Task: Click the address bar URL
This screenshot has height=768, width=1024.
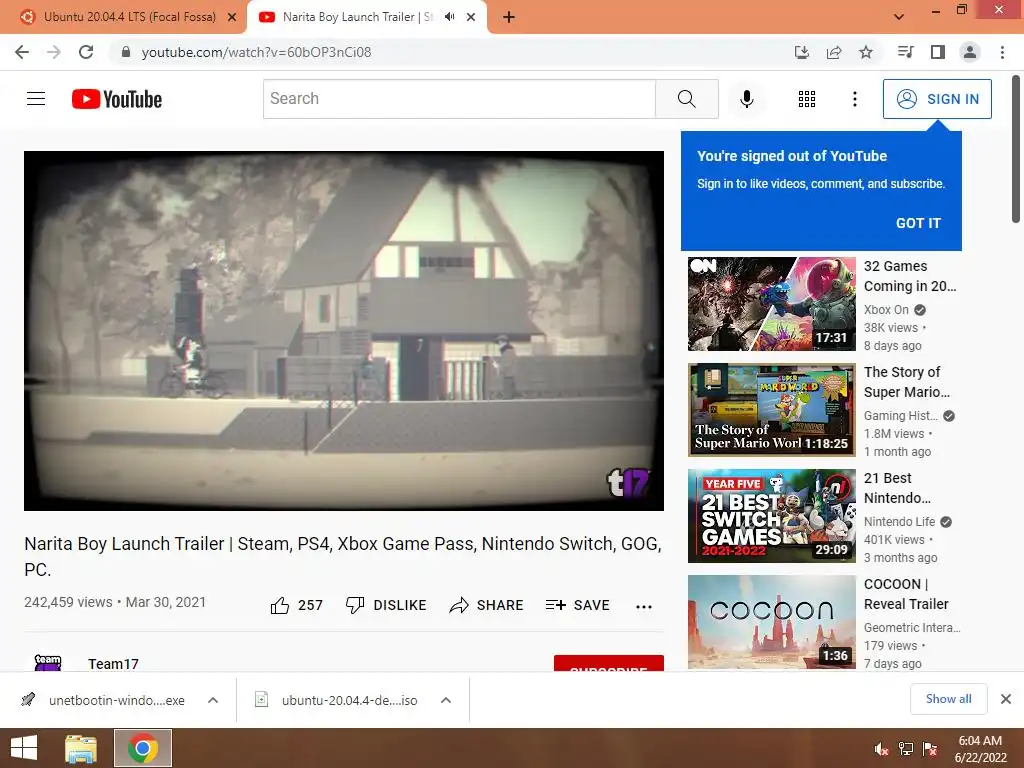Action: click(x=256, y=52)
